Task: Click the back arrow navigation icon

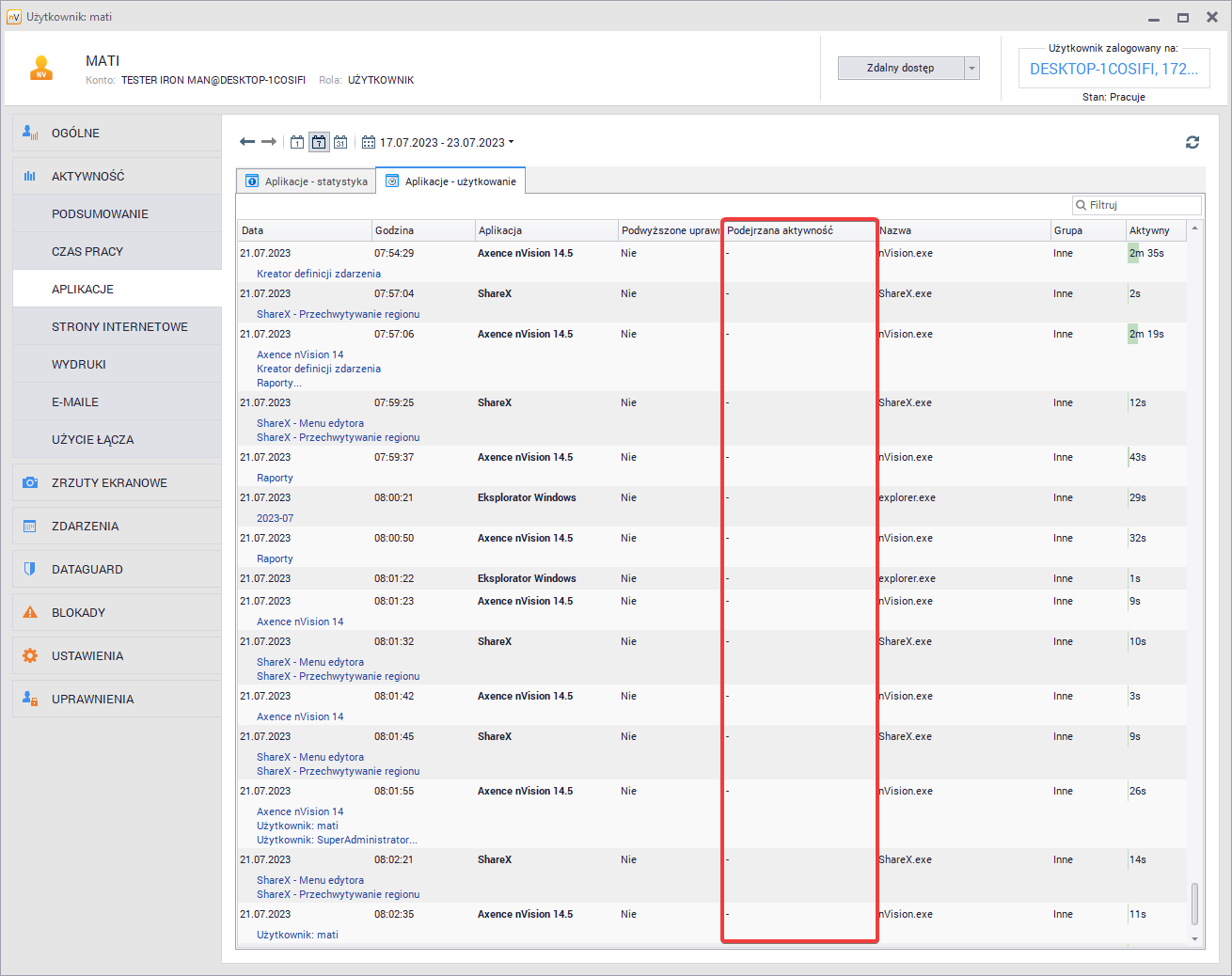Action: (247, 142)
